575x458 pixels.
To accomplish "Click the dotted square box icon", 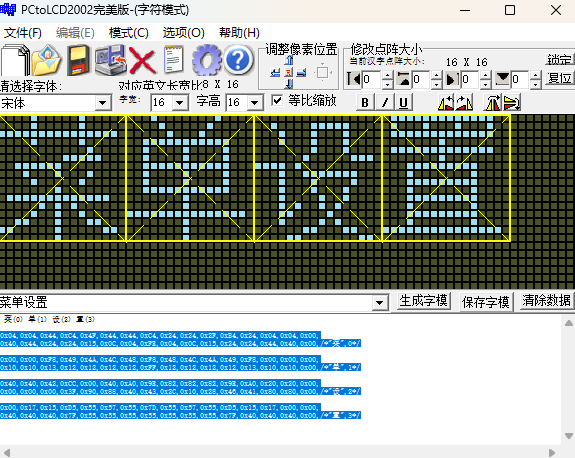I will coord(323,73).
